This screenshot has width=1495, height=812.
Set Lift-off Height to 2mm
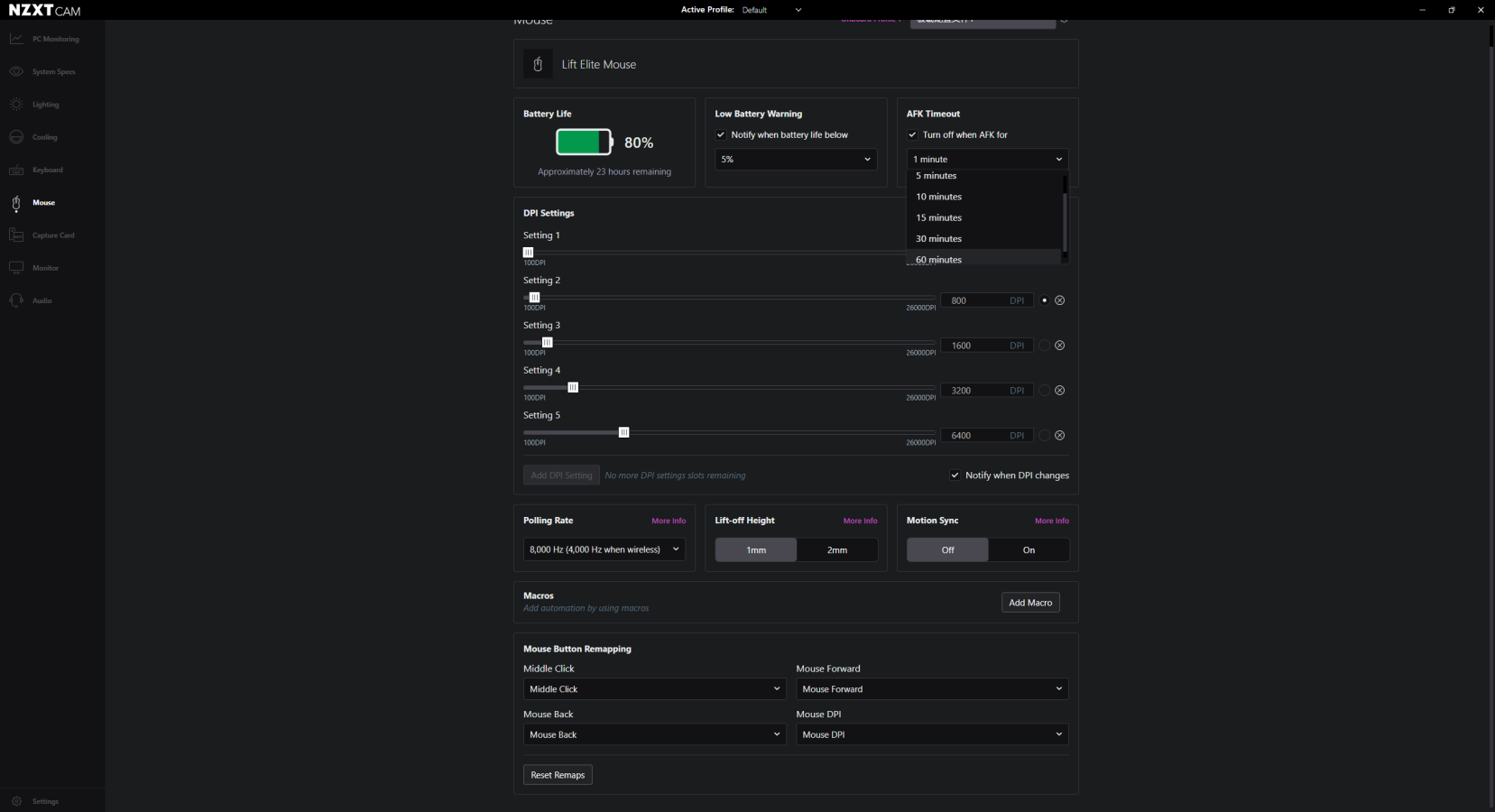837,550
